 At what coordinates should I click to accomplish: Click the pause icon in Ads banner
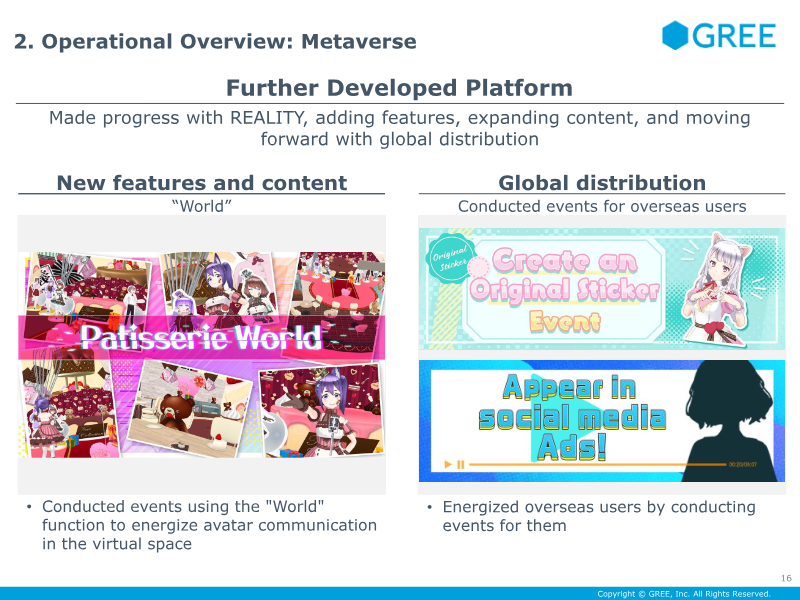point(461,464)
